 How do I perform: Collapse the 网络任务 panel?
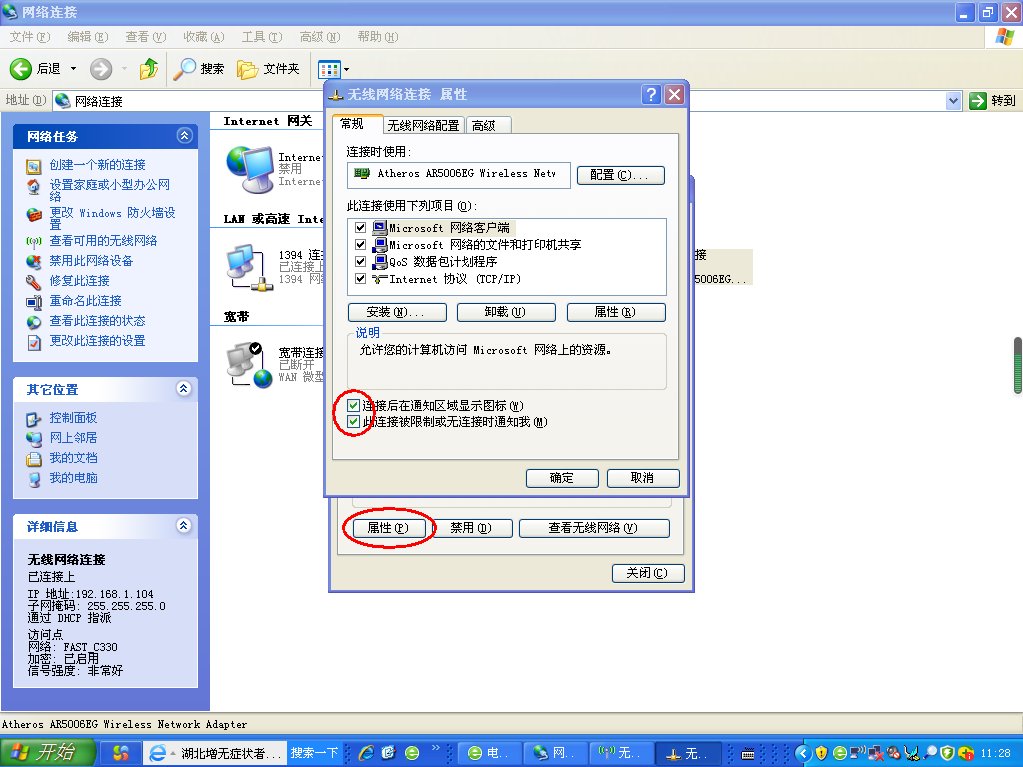point(184,136)
